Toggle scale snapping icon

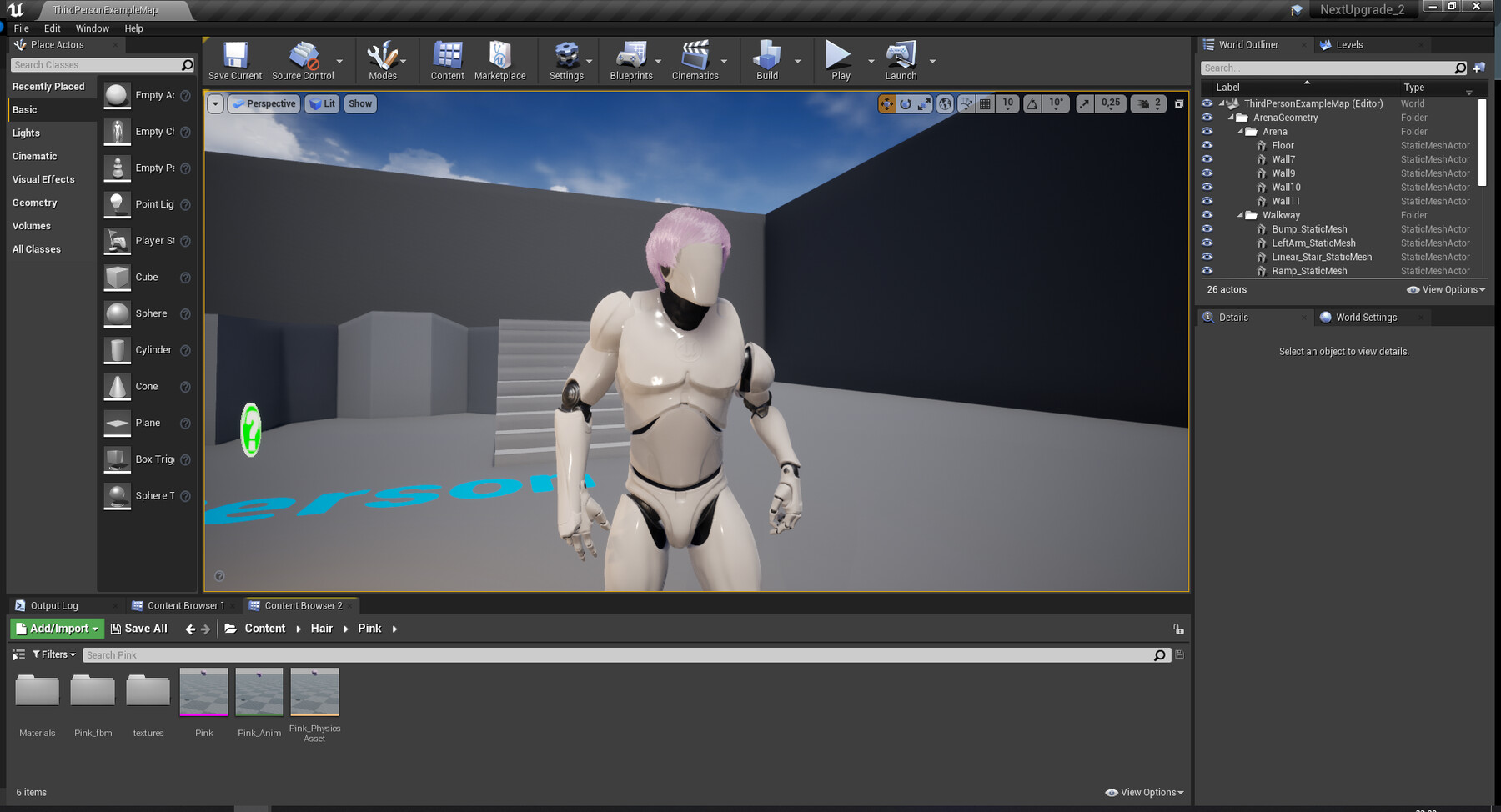pyautogui.click(x=1084, y=103)
